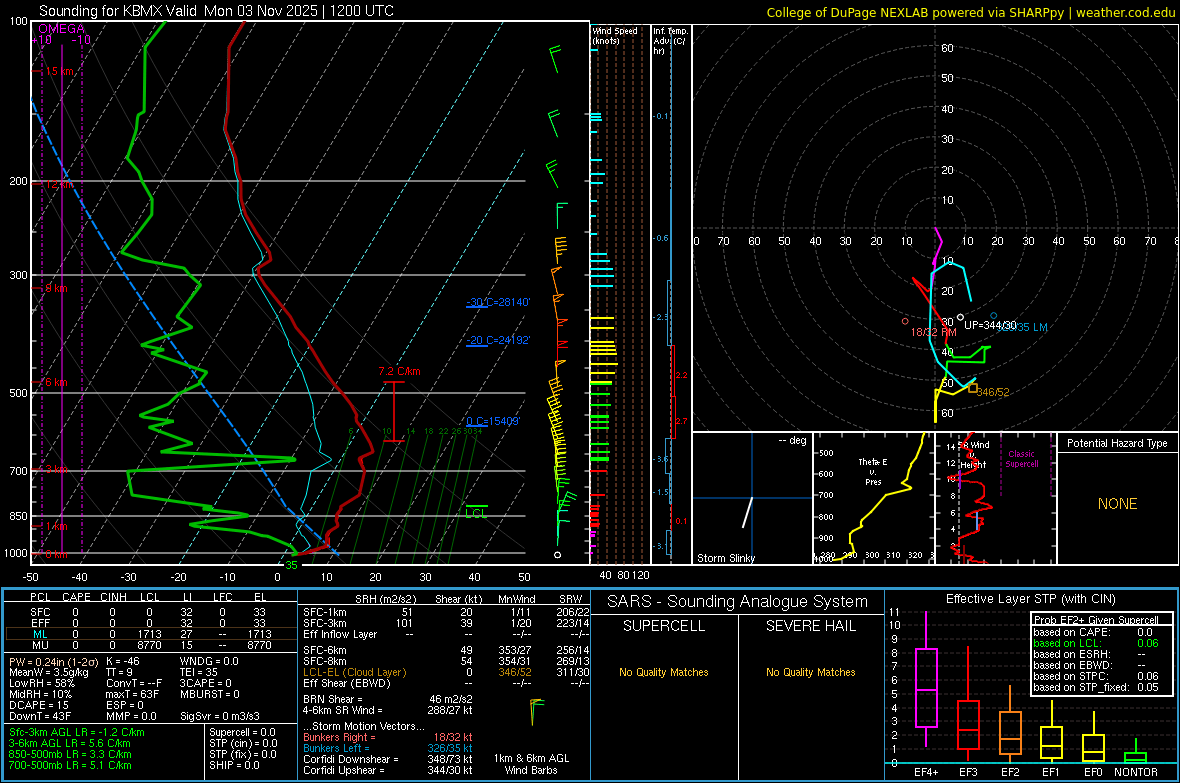
Task: Click the 346/52 orange square marker
Action: [x=973, y=388]
